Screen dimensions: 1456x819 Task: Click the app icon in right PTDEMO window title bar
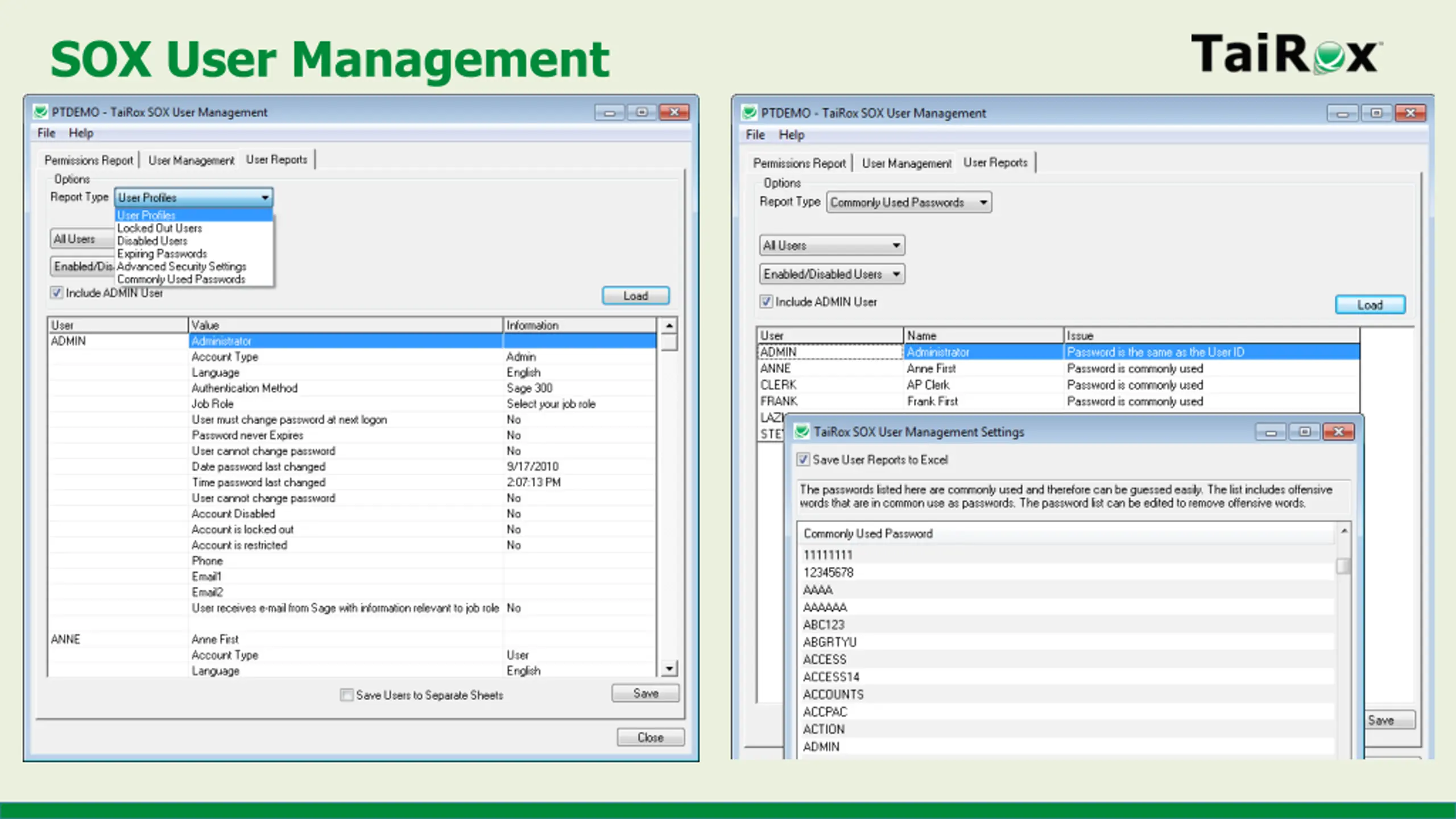pos(750,113)
